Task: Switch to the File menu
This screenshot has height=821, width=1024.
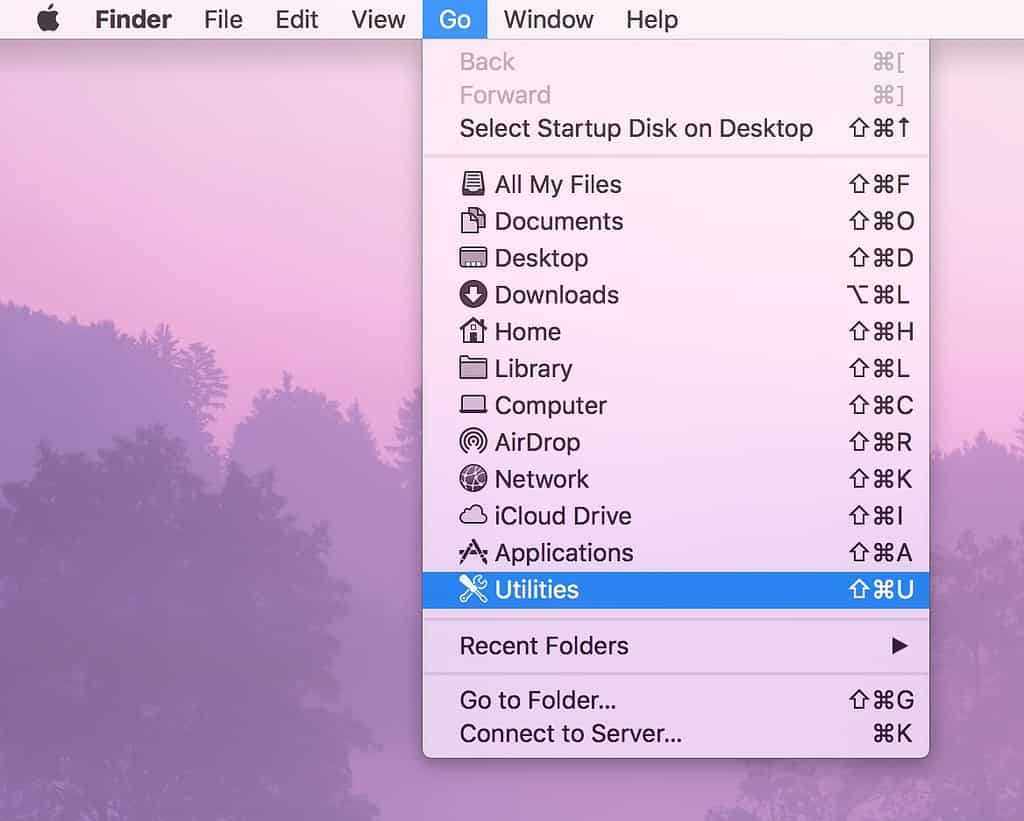Action: click(x=222, y=19)
